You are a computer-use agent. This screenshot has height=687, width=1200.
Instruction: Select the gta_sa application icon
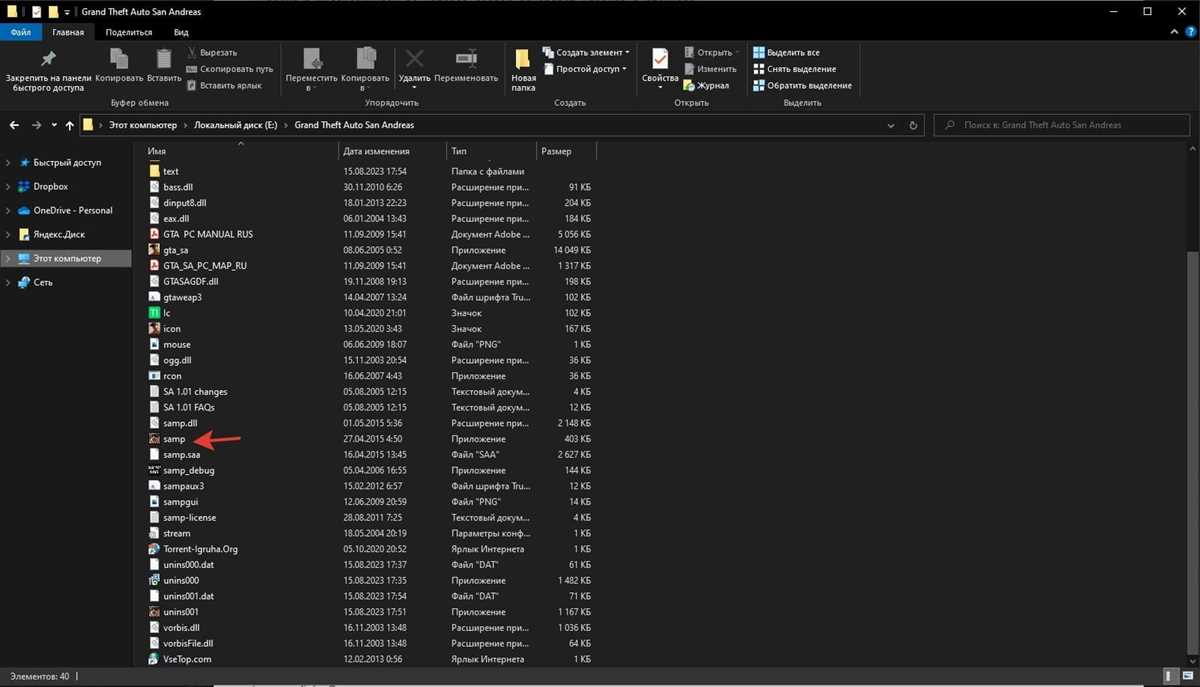click(x=154, y=250)
